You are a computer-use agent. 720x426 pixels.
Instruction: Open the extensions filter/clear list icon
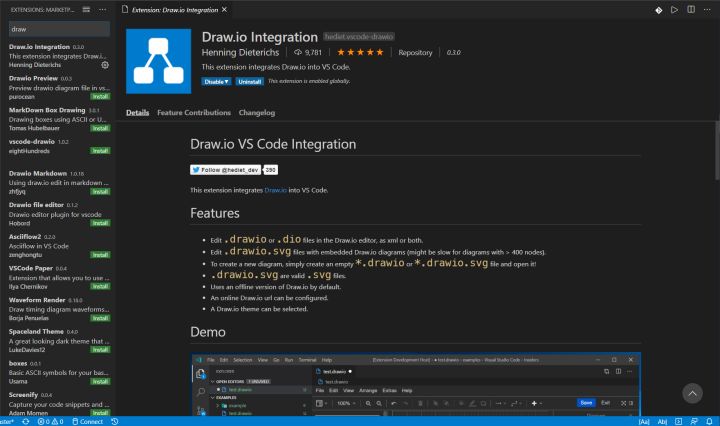86,9
